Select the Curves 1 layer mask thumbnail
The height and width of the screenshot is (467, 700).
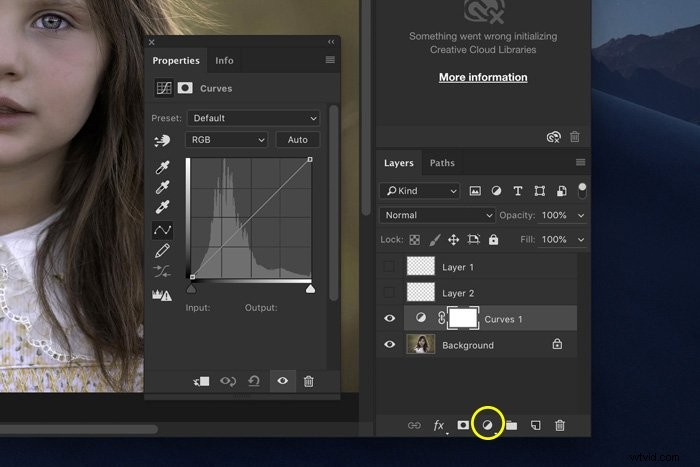point(463,318)
